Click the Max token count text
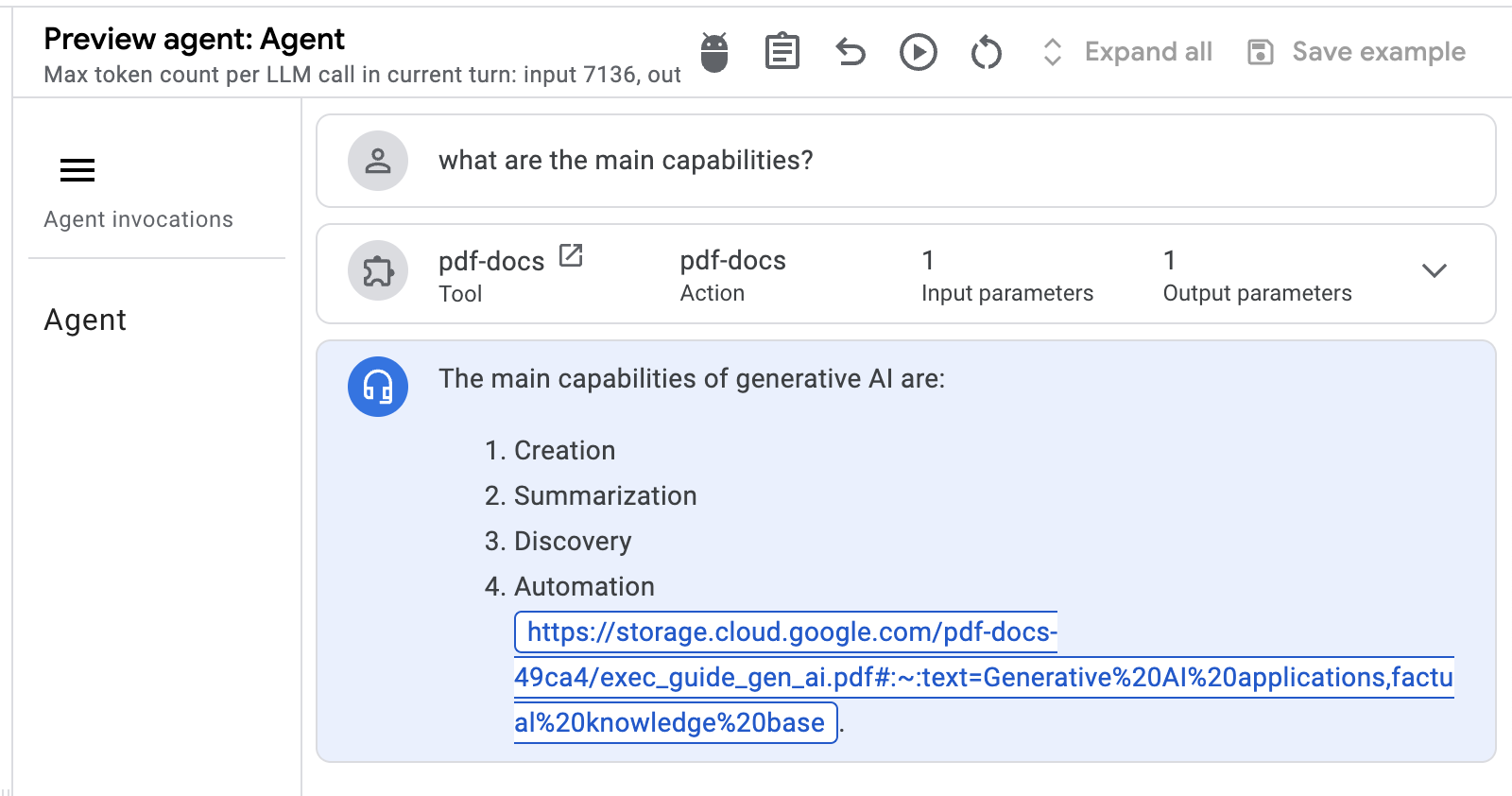This screenshot has width=1512, height=796. [362, 75]
